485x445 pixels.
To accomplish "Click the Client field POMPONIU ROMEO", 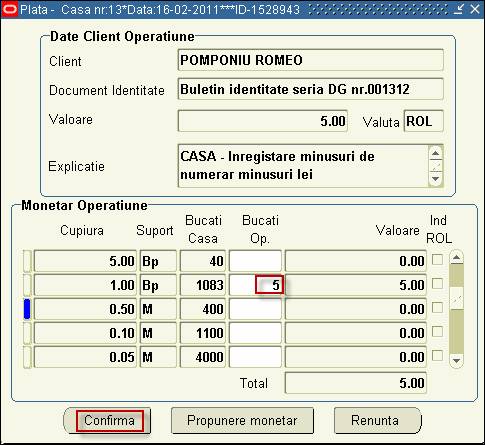I will (311, 60).
